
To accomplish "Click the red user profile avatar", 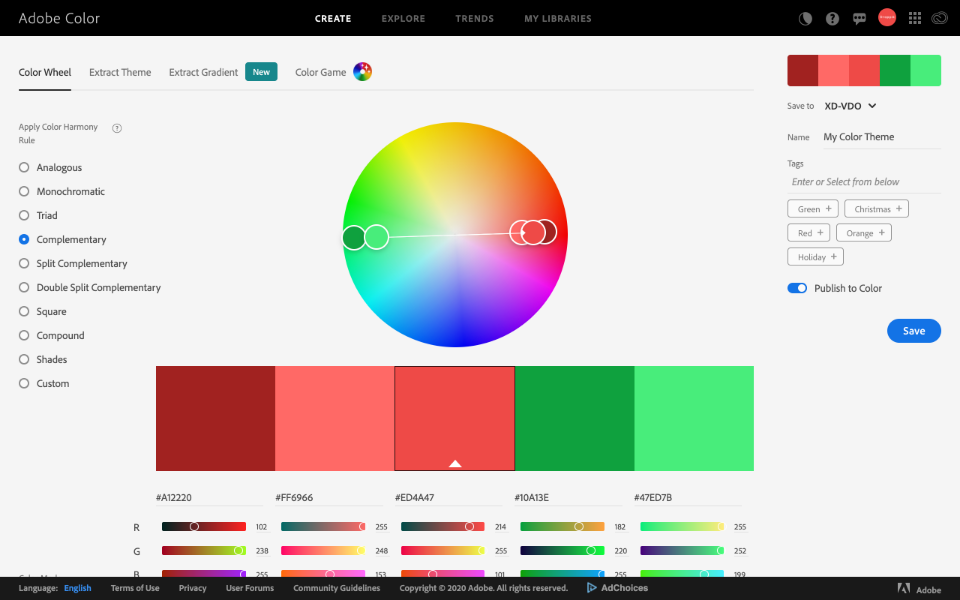I will tap(886, 17).
